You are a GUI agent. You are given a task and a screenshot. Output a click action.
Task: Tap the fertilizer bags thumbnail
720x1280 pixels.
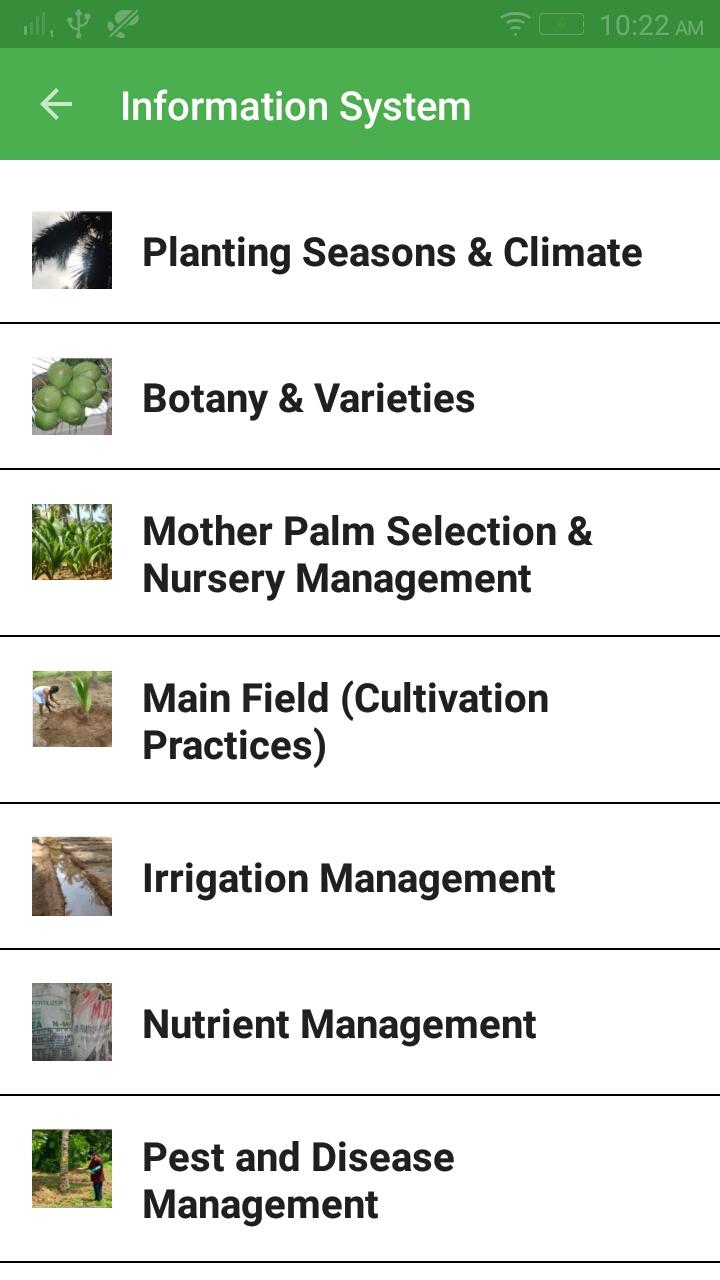[x=72, y=1022]
